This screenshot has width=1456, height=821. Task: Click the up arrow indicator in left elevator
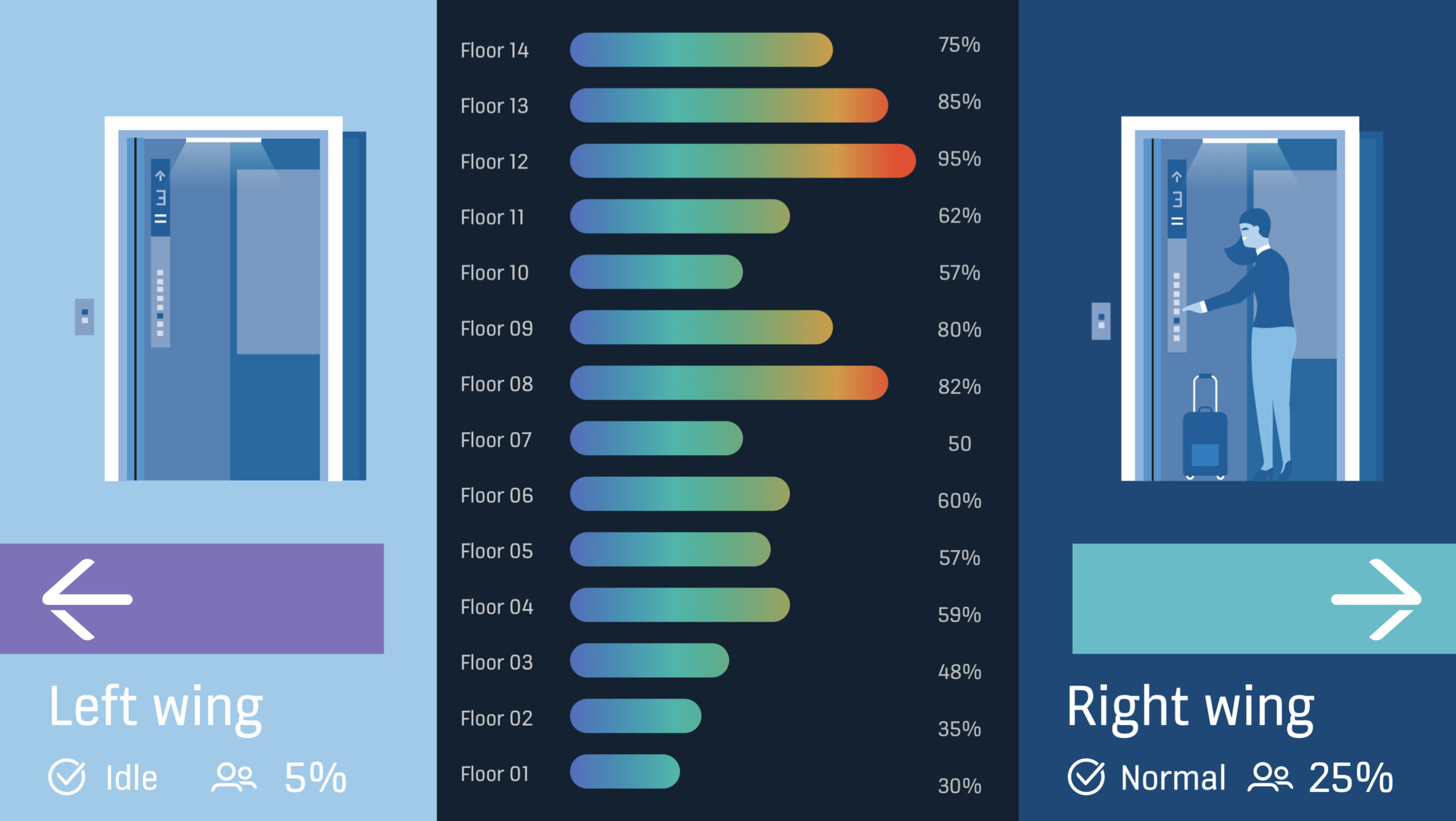click(x=160, y=175)
